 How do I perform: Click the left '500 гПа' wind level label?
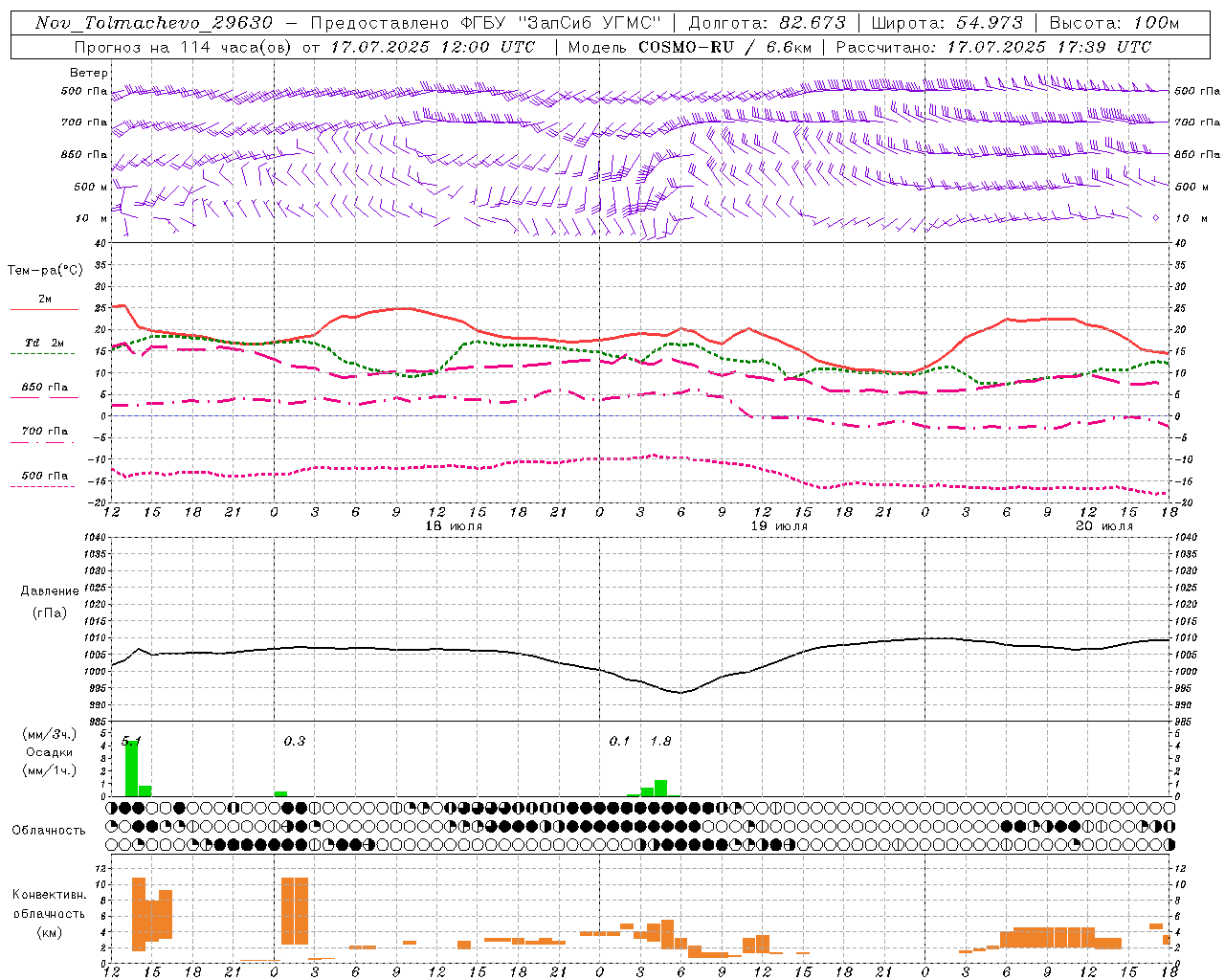point(84,92)
